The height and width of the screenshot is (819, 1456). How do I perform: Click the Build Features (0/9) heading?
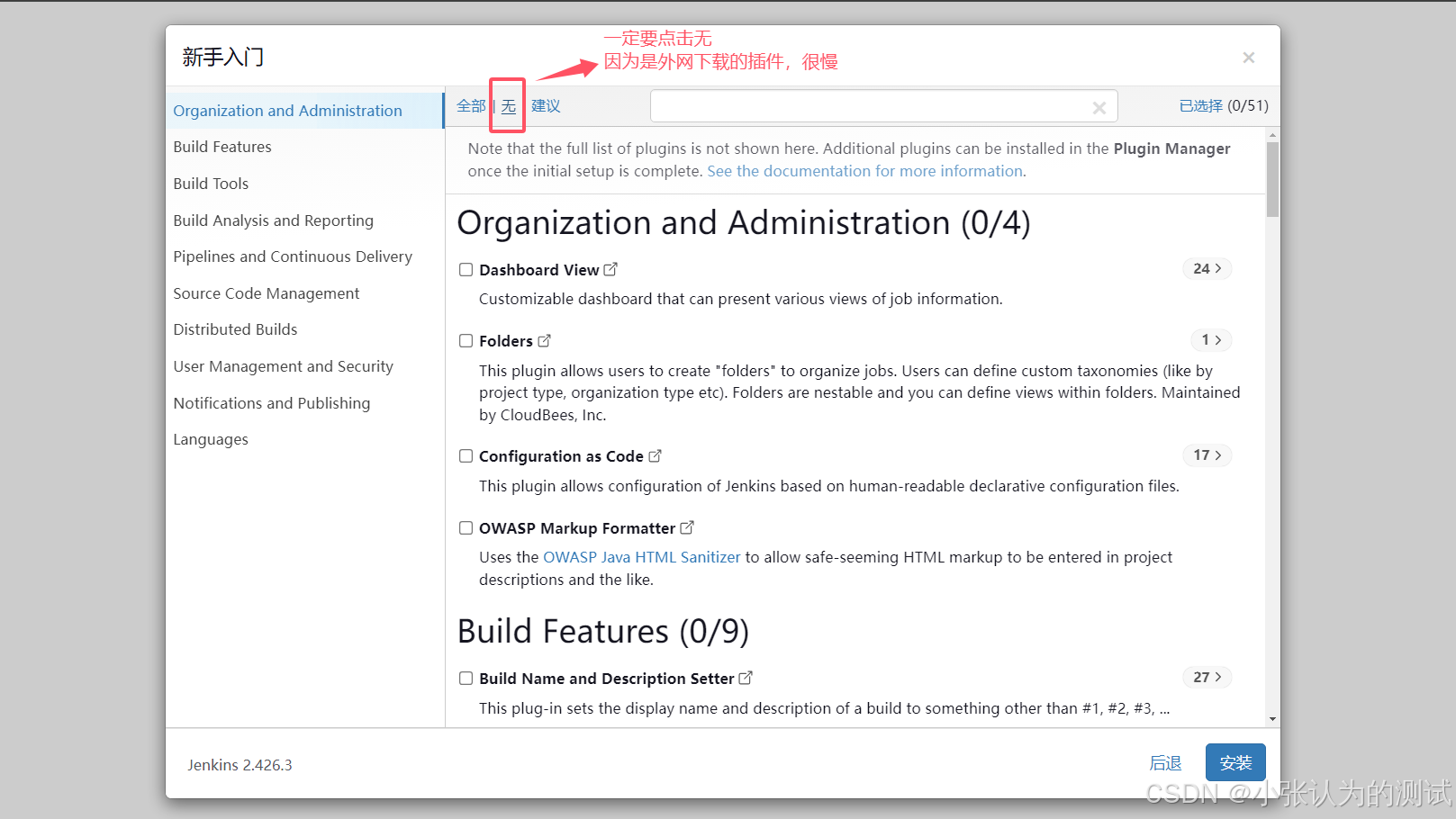[603, 632]
